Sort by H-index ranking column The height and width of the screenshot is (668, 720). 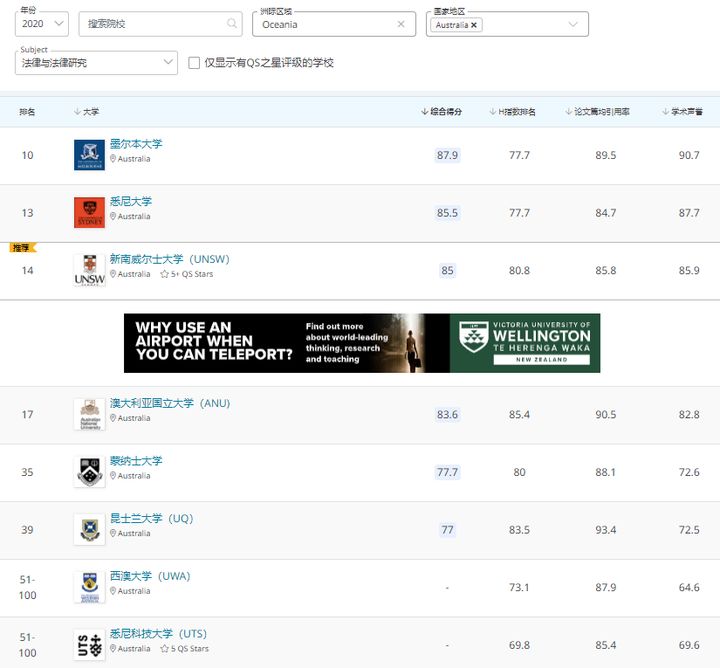click(512, 112)
